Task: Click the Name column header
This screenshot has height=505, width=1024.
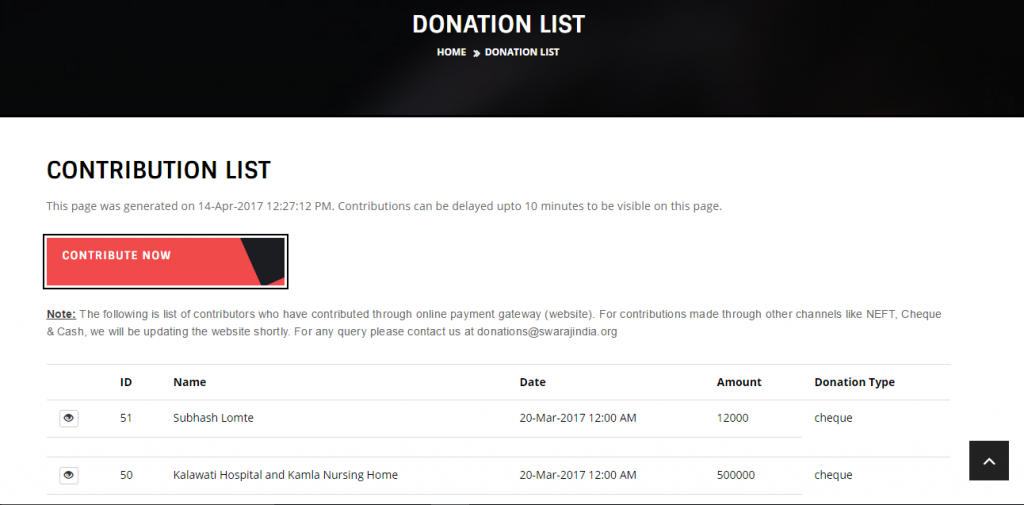Action: point(189,382)
